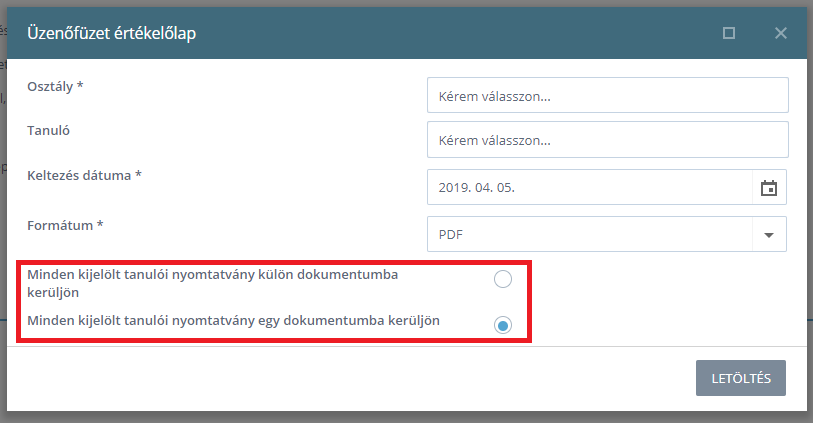813x423 pixels.
Task: Open the Osztály selection box
Action: (608, 95)
